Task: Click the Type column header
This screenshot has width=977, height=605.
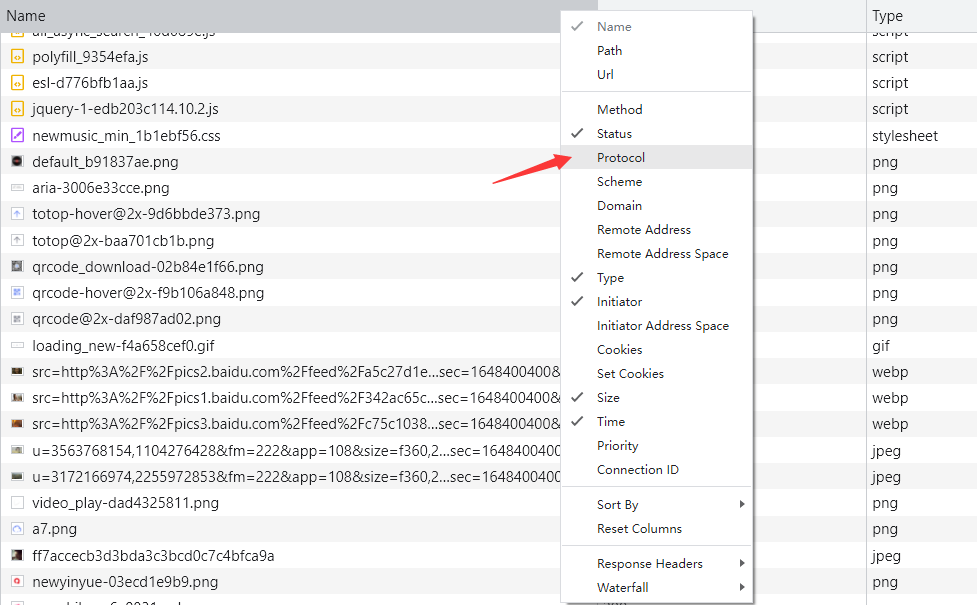Action: (x=887, y=16)
